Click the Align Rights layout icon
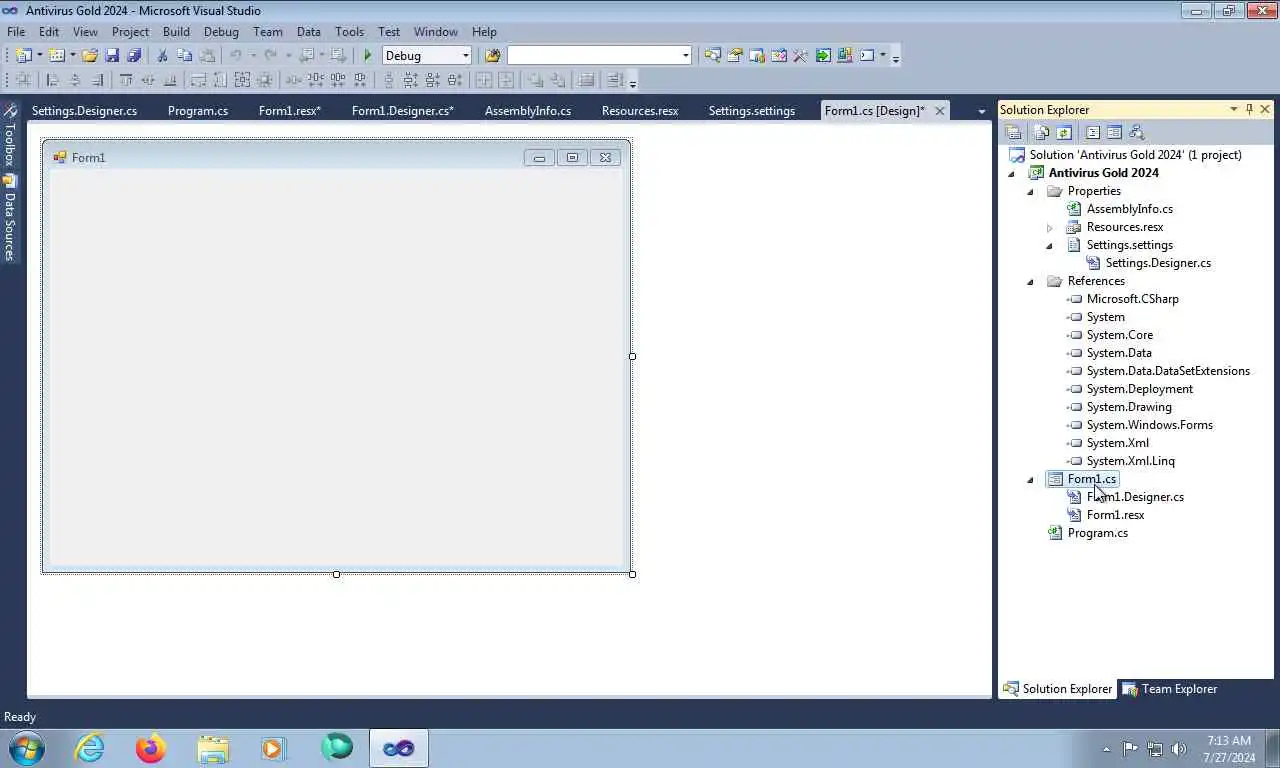 [x=97, y=81]
